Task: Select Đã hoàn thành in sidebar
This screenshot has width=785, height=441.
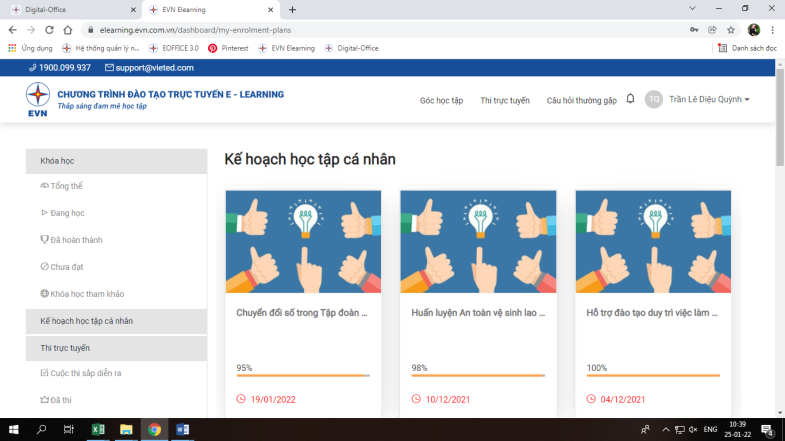Action: (76, 240)
